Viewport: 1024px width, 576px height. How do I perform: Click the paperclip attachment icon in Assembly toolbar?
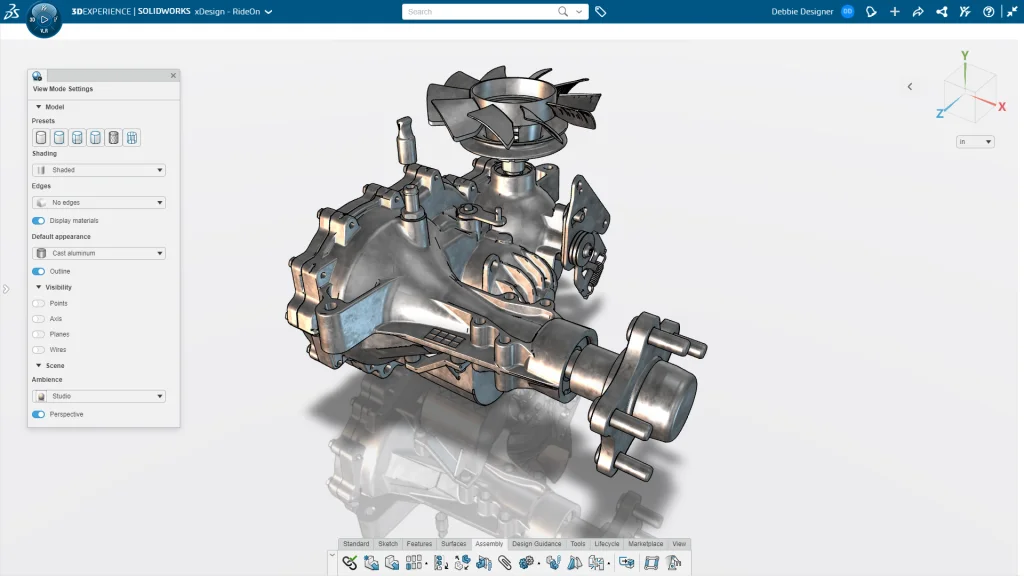coord(505,562)
